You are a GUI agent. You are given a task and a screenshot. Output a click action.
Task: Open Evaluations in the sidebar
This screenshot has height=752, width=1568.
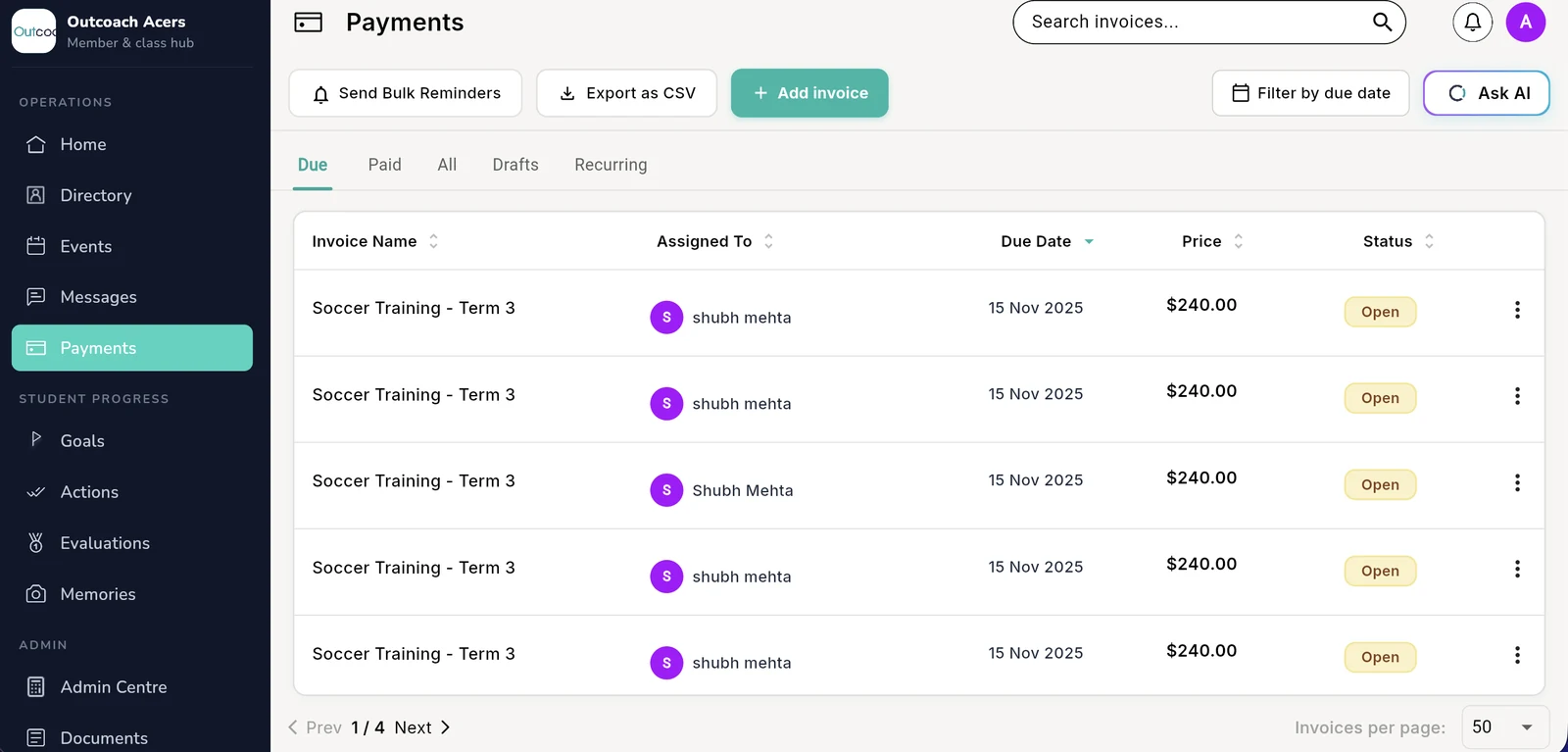132,543
